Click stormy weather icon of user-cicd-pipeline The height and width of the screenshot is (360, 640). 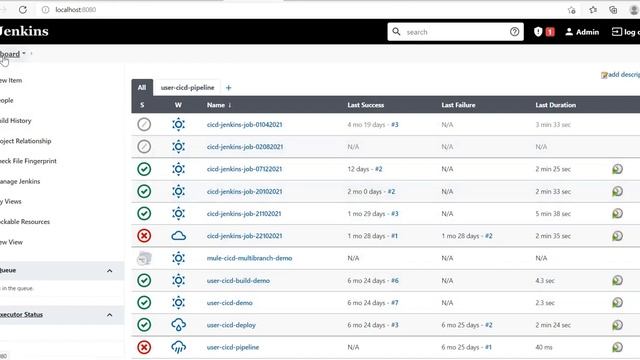[x=178, y=347]
